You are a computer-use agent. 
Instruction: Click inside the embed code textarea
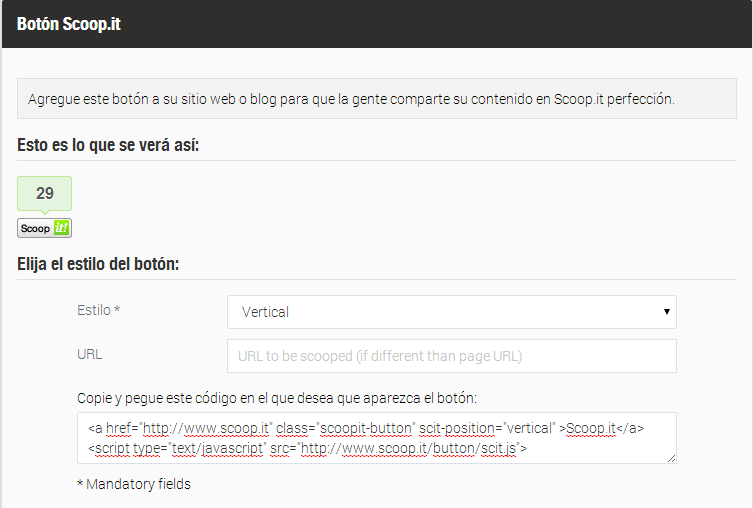click(x=377, y=438)
